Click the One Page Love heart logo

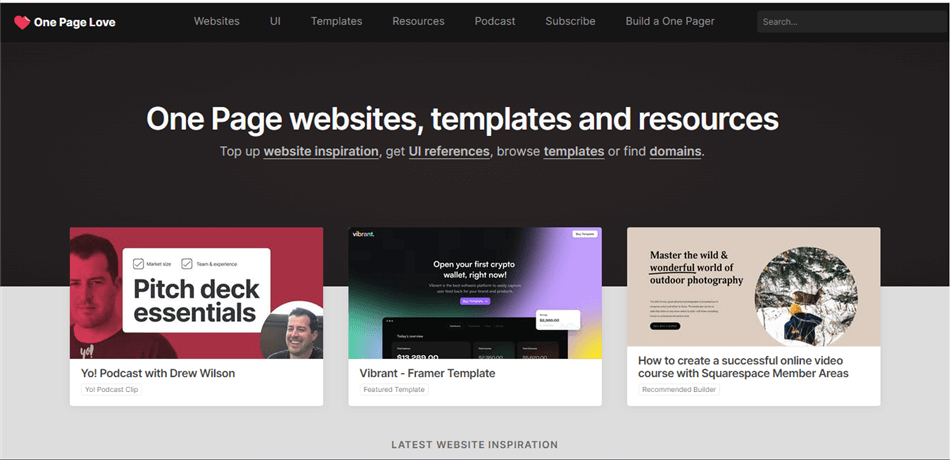22,22
